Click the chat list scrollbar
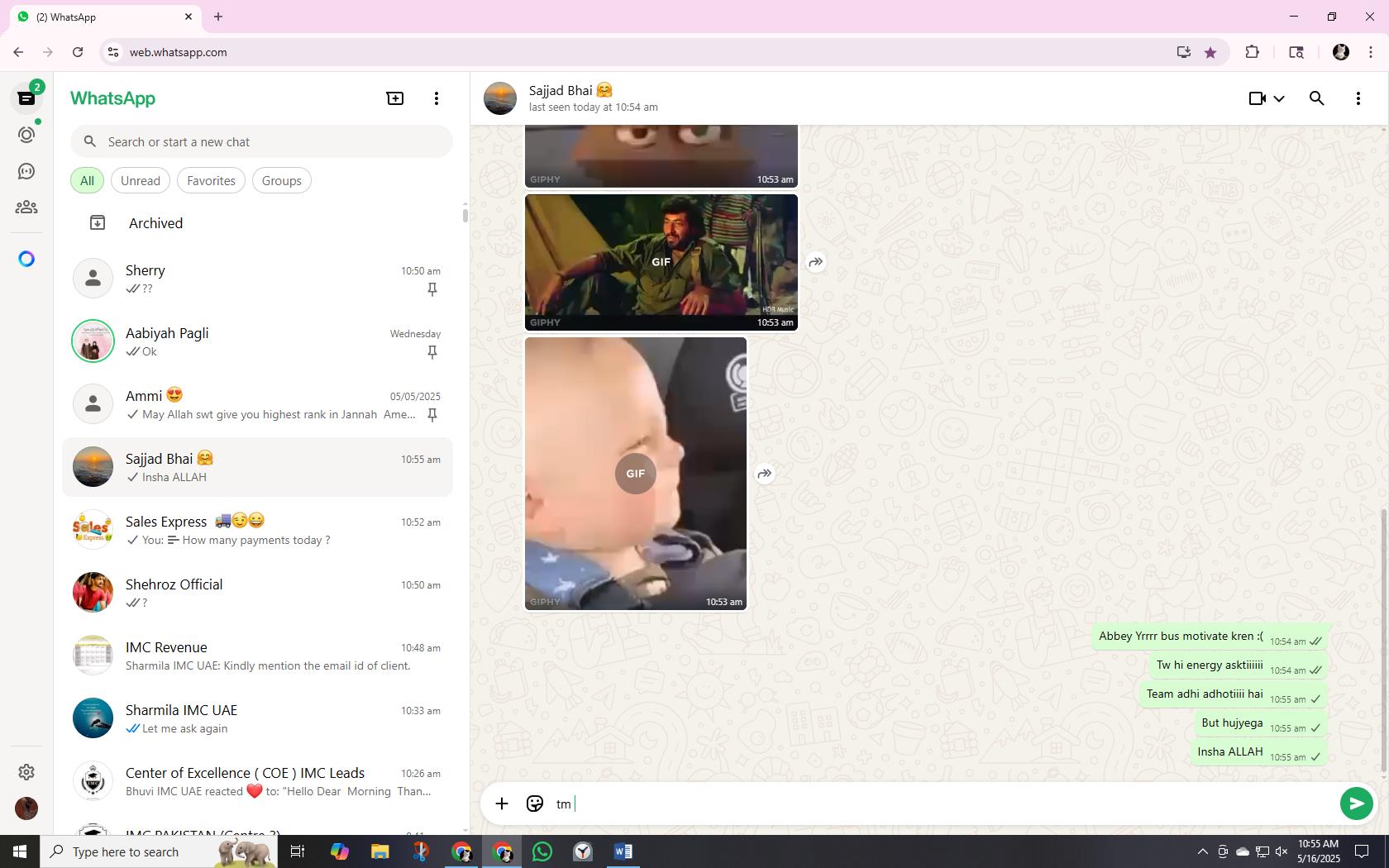The height and width of the screenshot is (868, 1389). [x=465, y=215]
